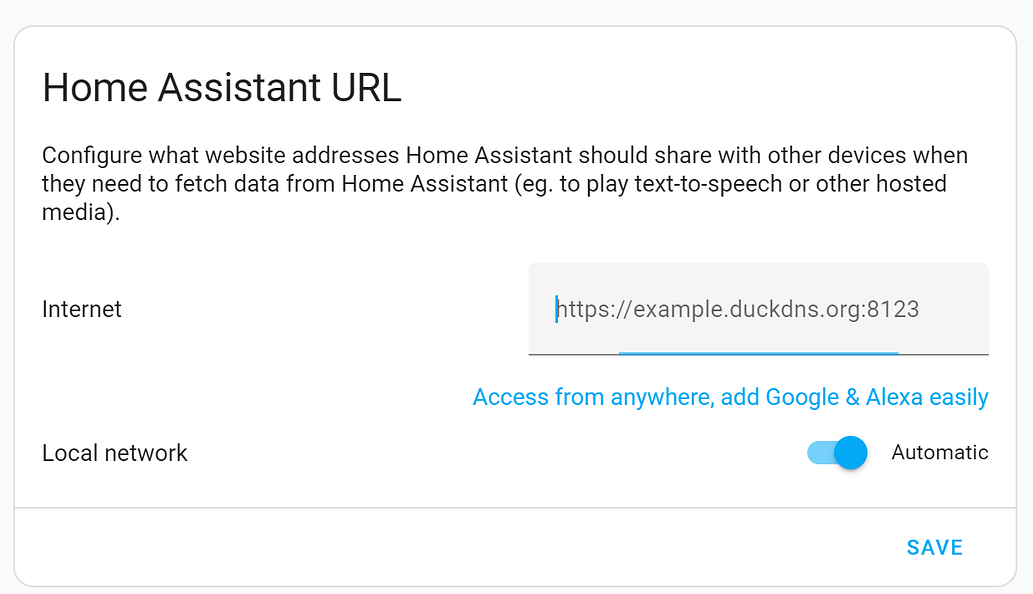Image resolution: width=1033 pixels, height=594 pixels.
Task: Select the example.duckdns.org placeholder field
Action: [x=757, y=309]
